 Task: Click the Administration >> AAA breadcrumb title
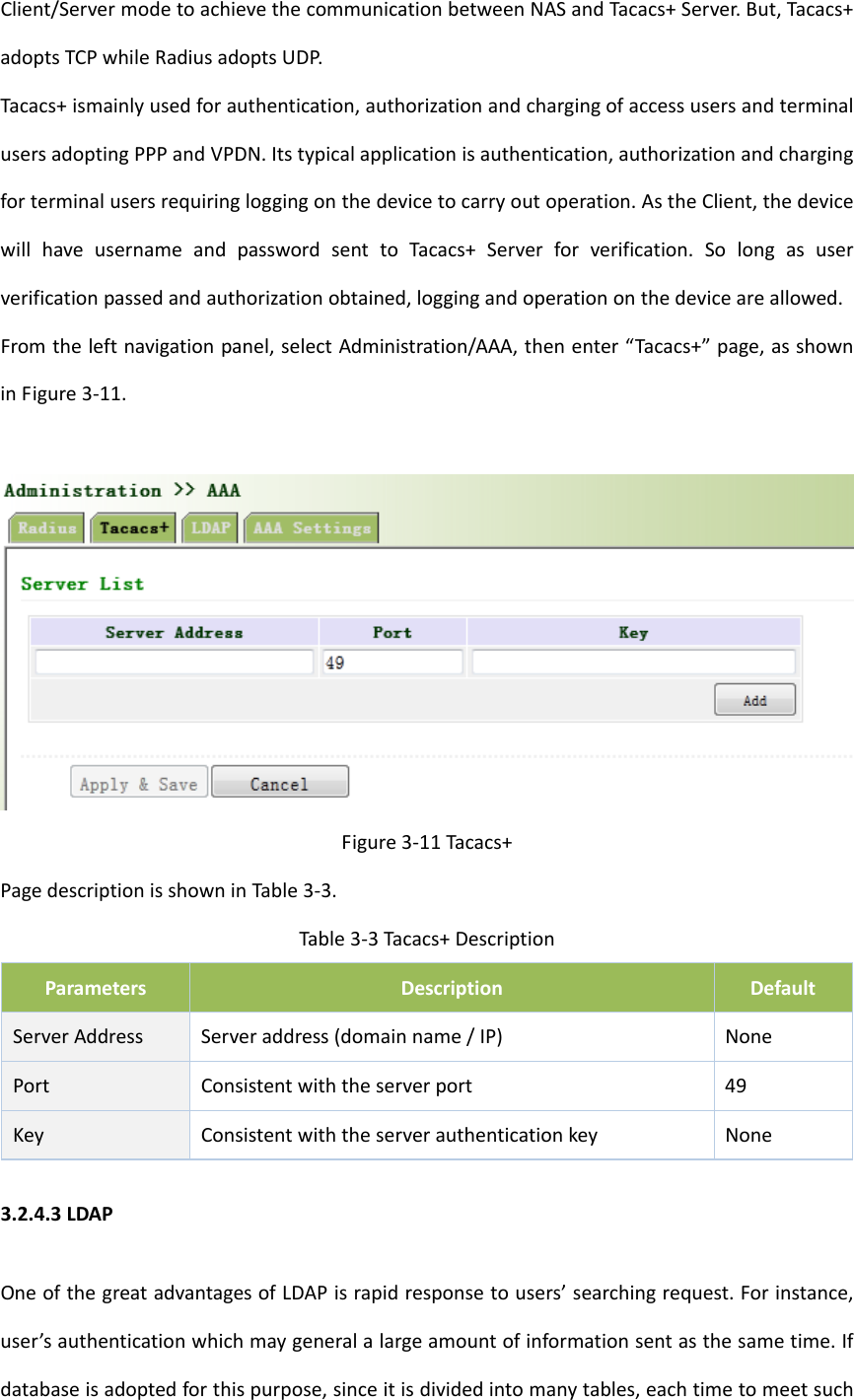[x=122, y=491]
